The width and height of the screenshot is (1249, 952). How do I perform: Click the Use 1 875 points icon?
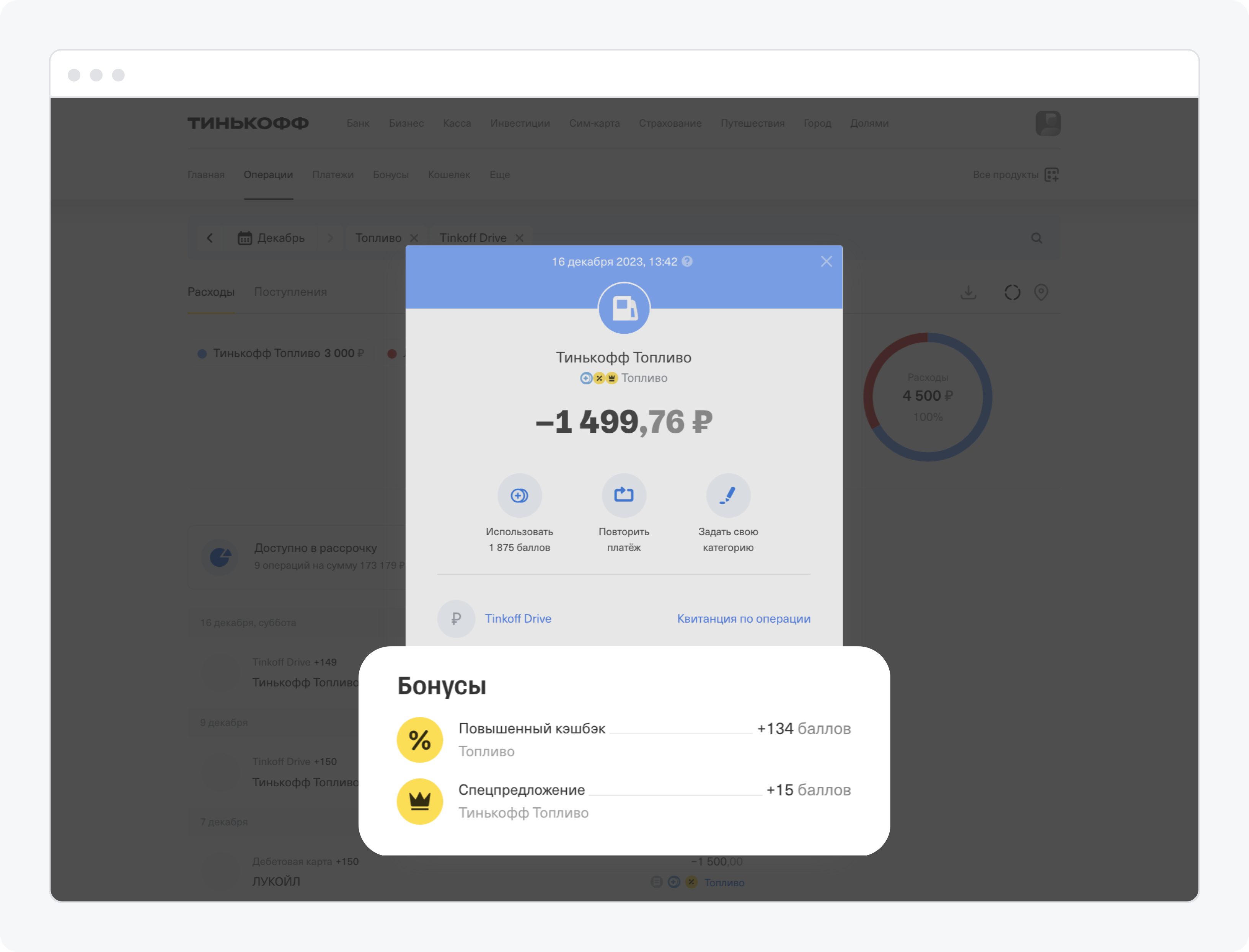pyautogui.click(x=519, y=495)
